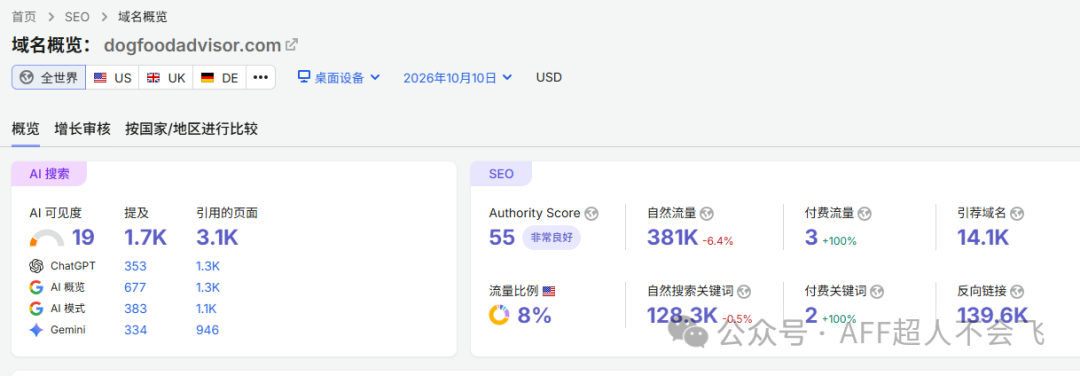
Task: Open Gemini mentions 334
Action: pos(136,330)
